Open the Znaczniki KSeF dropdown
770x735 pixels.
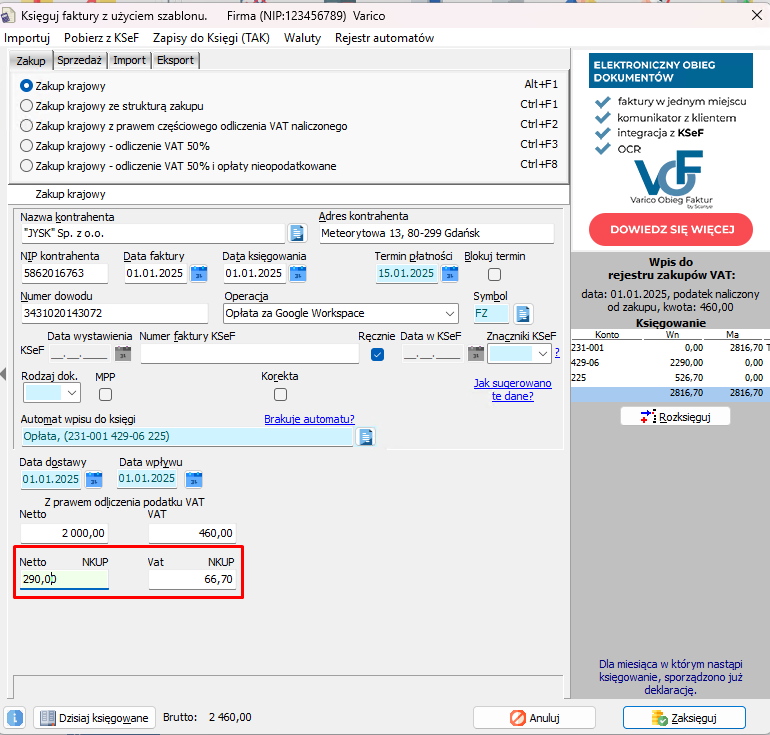click(x=543, y=354)
